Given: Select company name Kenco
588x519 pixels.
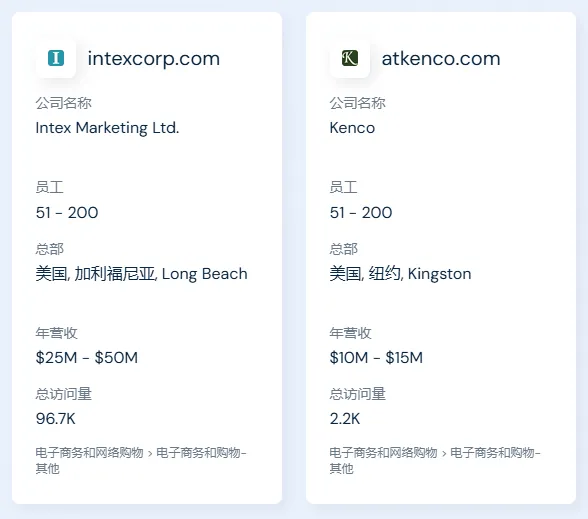Looking at the screenshot, I should point(352,128).
